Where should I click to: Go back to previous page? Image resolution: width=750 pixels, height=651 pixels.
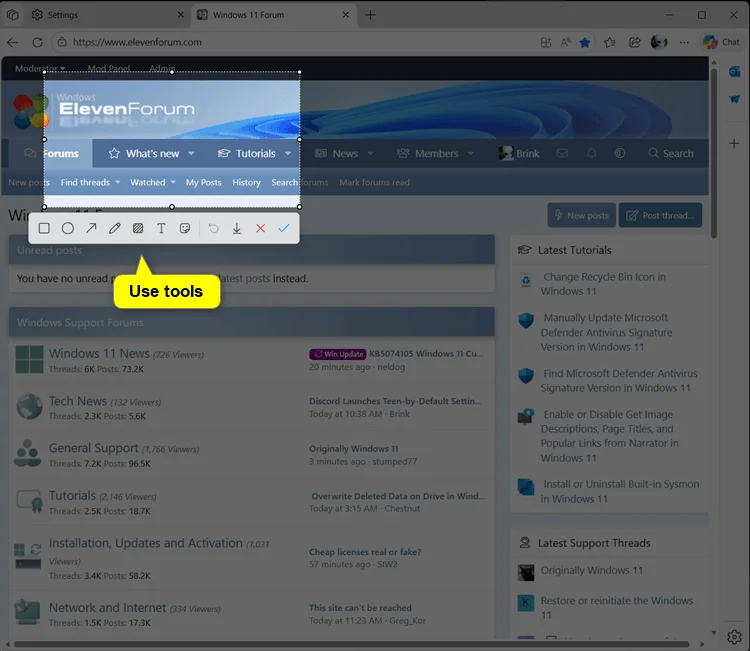[12, 42]
